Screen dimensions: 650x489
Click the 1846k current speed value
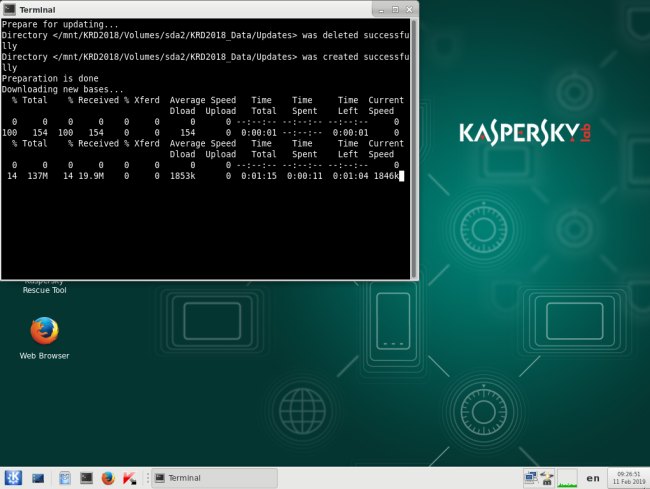(386, 176)
